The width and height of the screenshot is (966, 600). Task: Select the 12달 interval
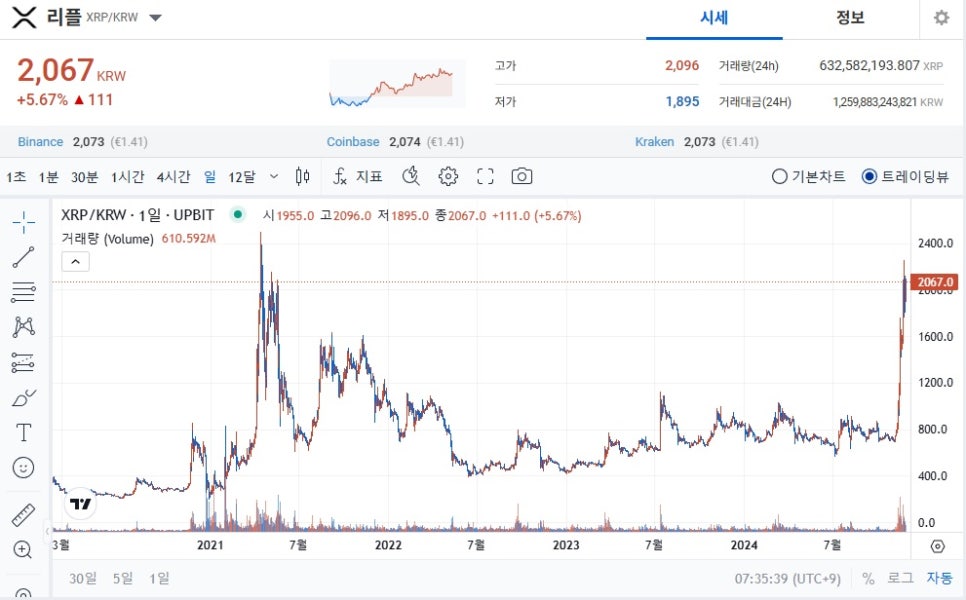pos(242,177)
